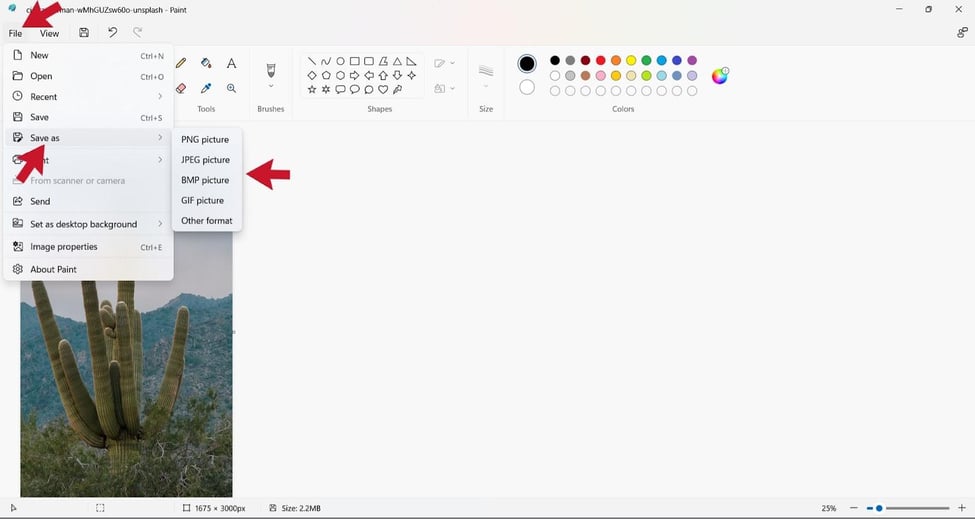Select the Five-point star shape

(x=312, y=90)
